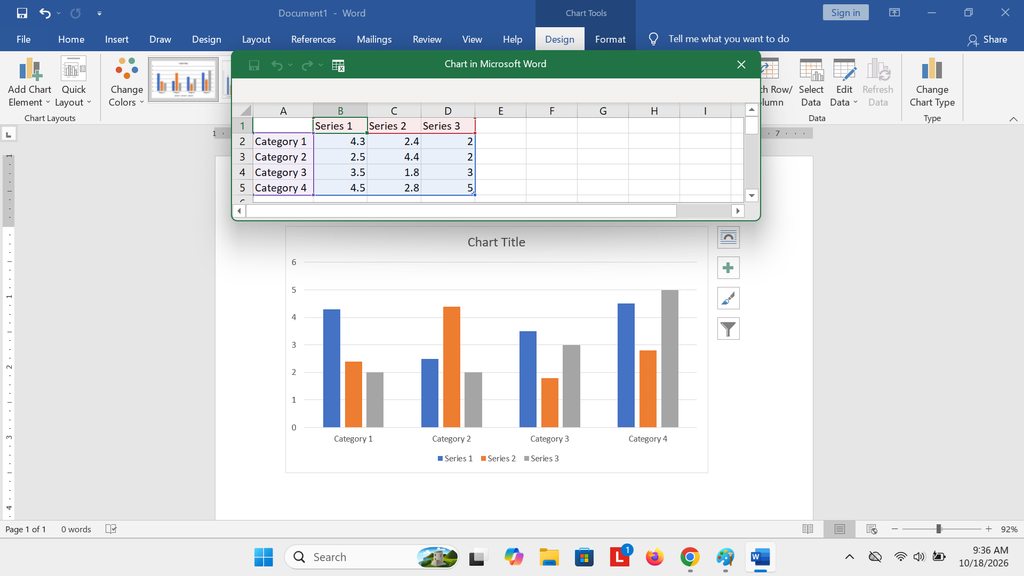
Task: Click the Page 1 of 1 indicator
Action: (x=26, y=529)
